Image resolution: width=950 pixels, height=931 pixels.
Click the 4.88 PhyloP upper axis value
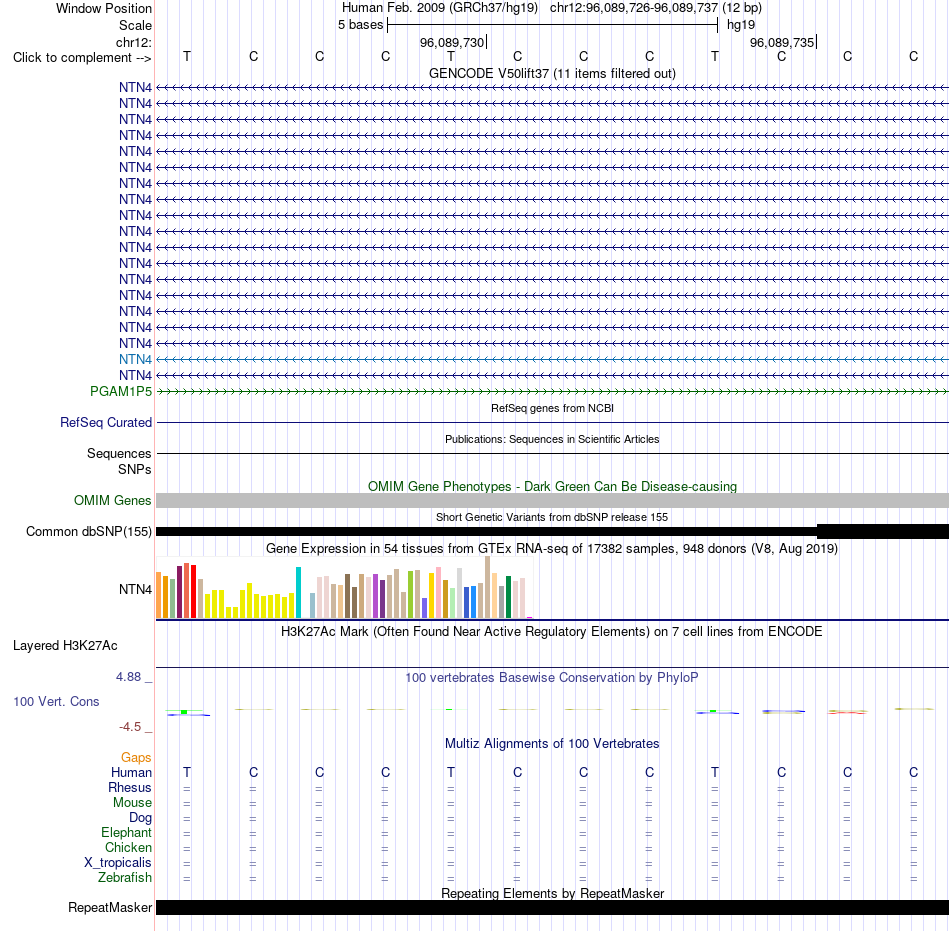pyautogui.click(x=128, y=677)
